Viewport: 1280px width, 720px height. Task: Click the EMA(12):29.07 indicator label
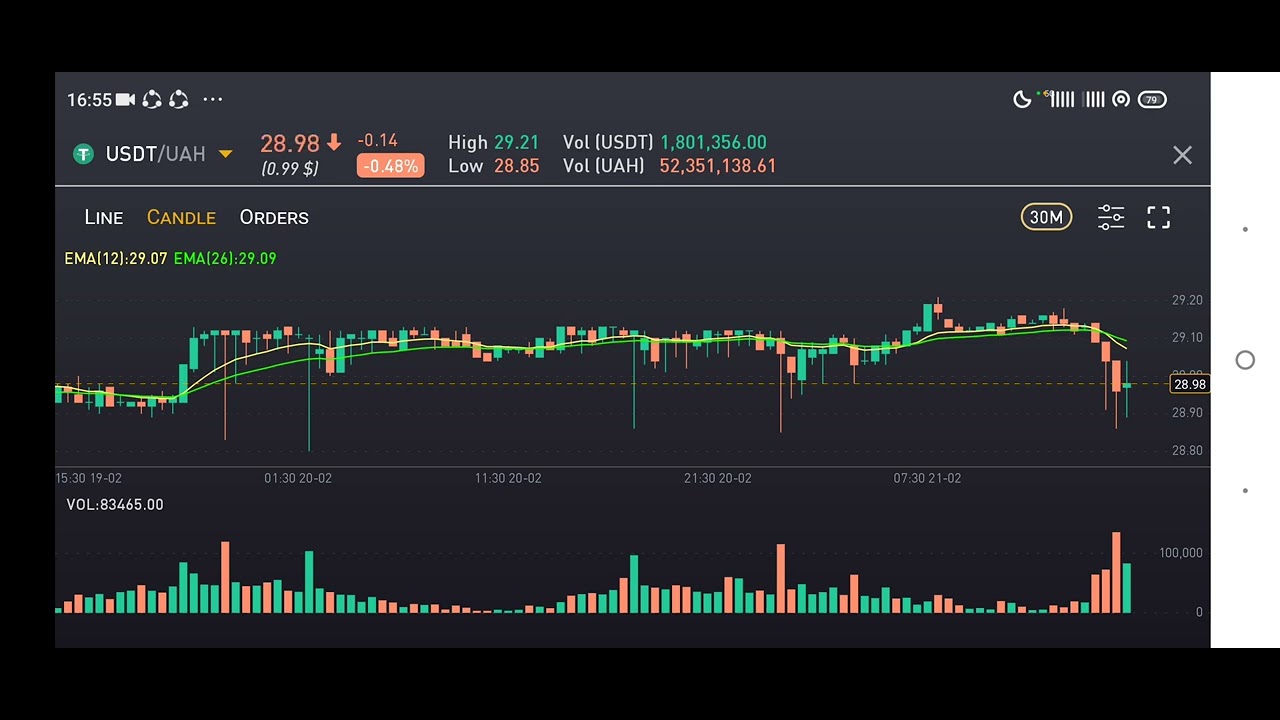[x=116, y=258]
